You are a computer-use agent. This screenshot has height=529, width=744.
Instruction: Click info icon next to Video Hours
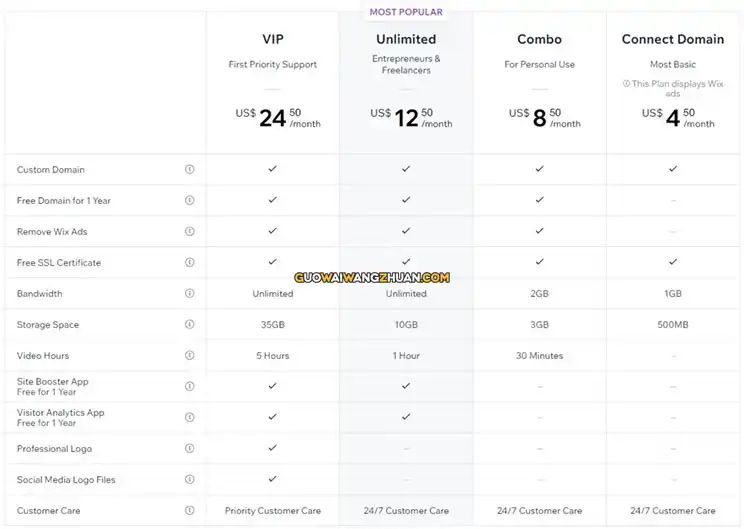coord(189,355)
